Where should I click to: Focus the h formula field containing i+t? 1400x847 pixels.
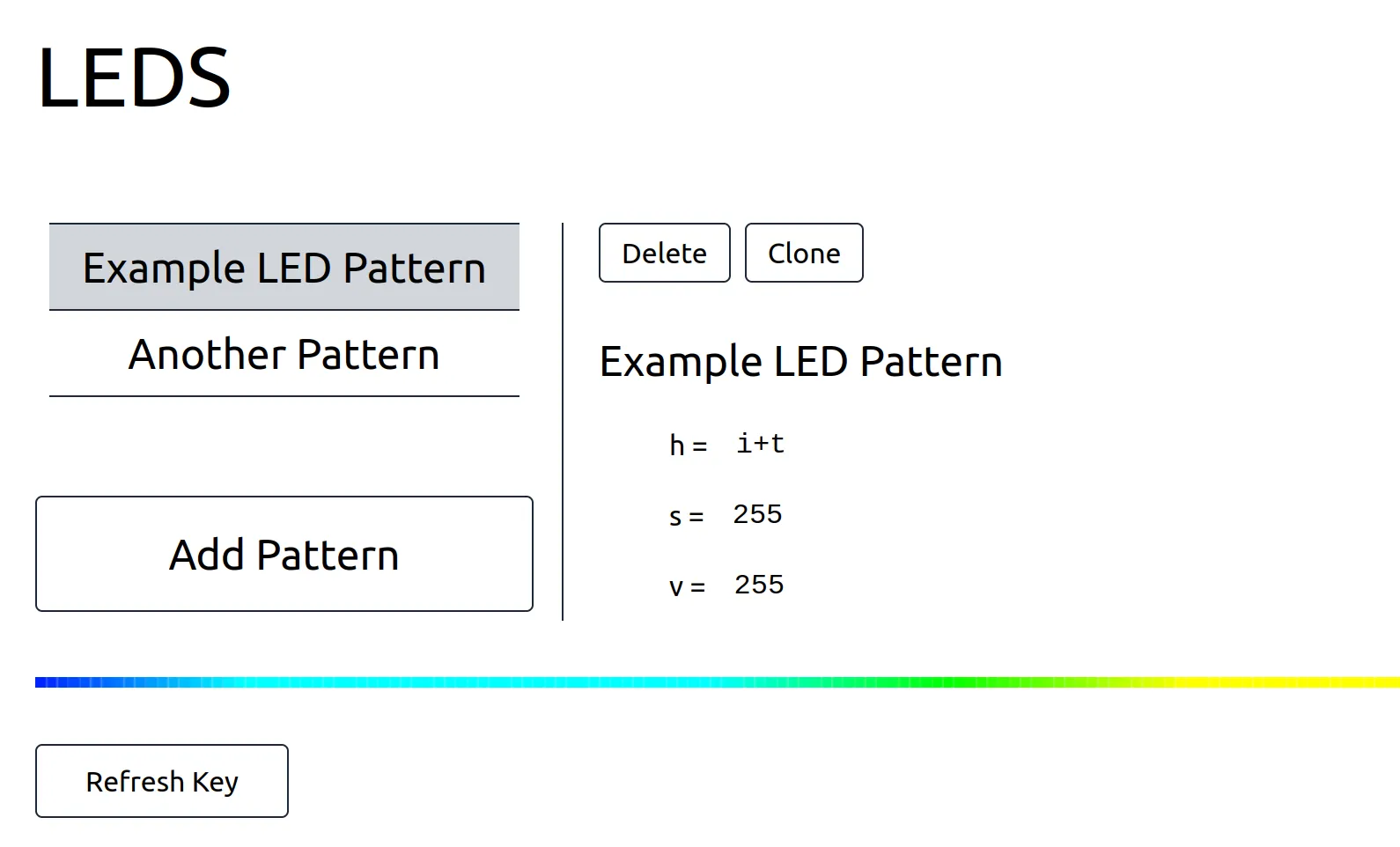point(761,445)
